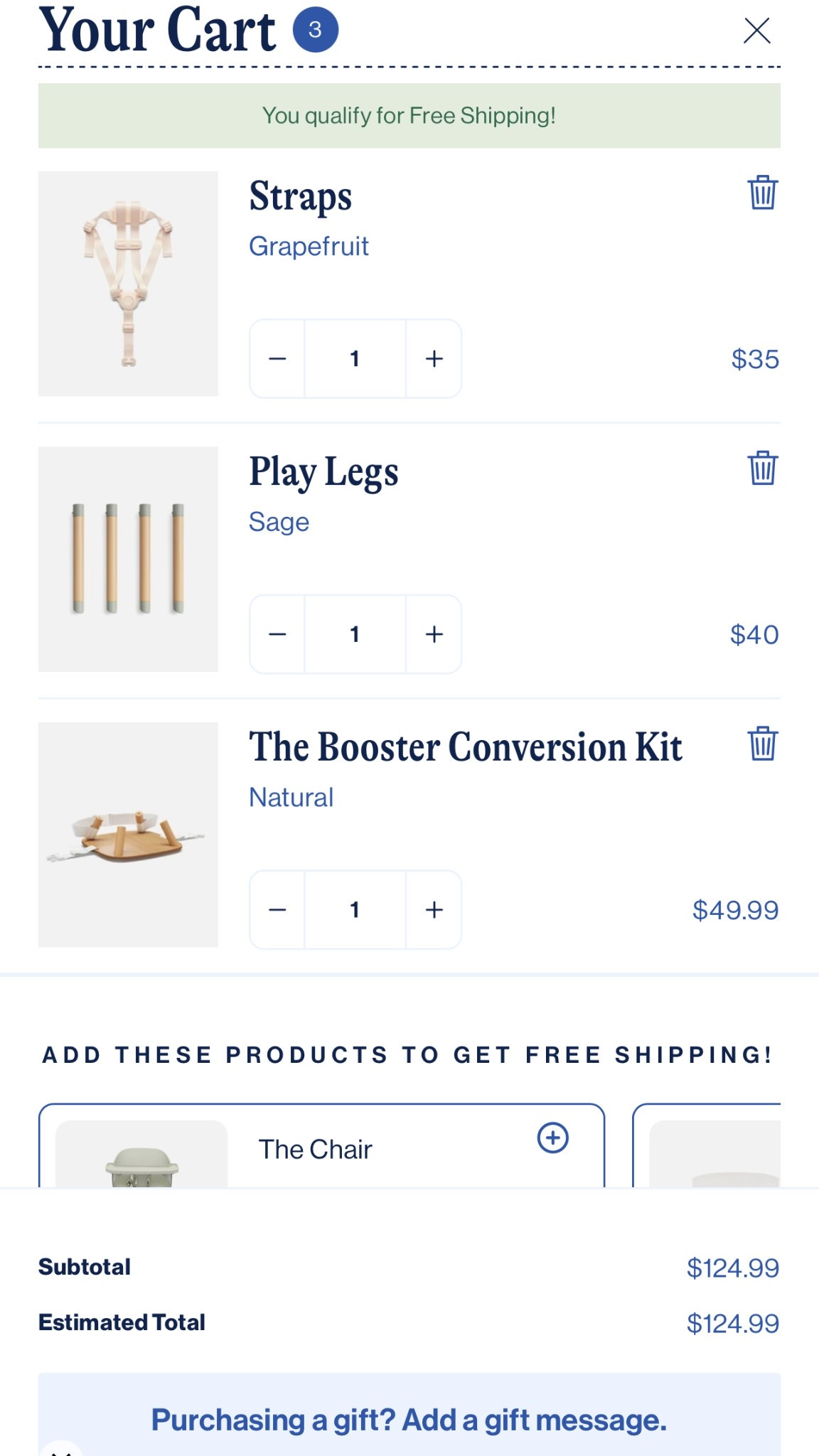Add The Chair with plus circle icon

click(552, 1137)
